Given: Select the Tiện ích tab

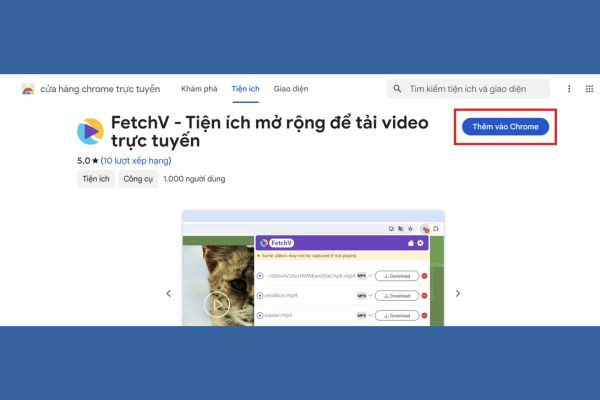Looking at the screenshot, I should point(245,89).
